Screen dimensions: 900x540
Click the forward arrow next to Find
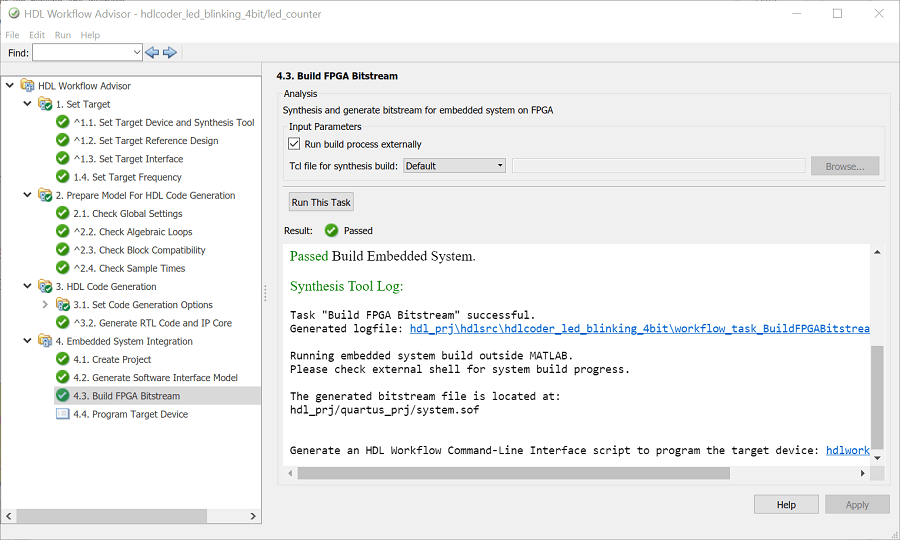click(170, 52)
